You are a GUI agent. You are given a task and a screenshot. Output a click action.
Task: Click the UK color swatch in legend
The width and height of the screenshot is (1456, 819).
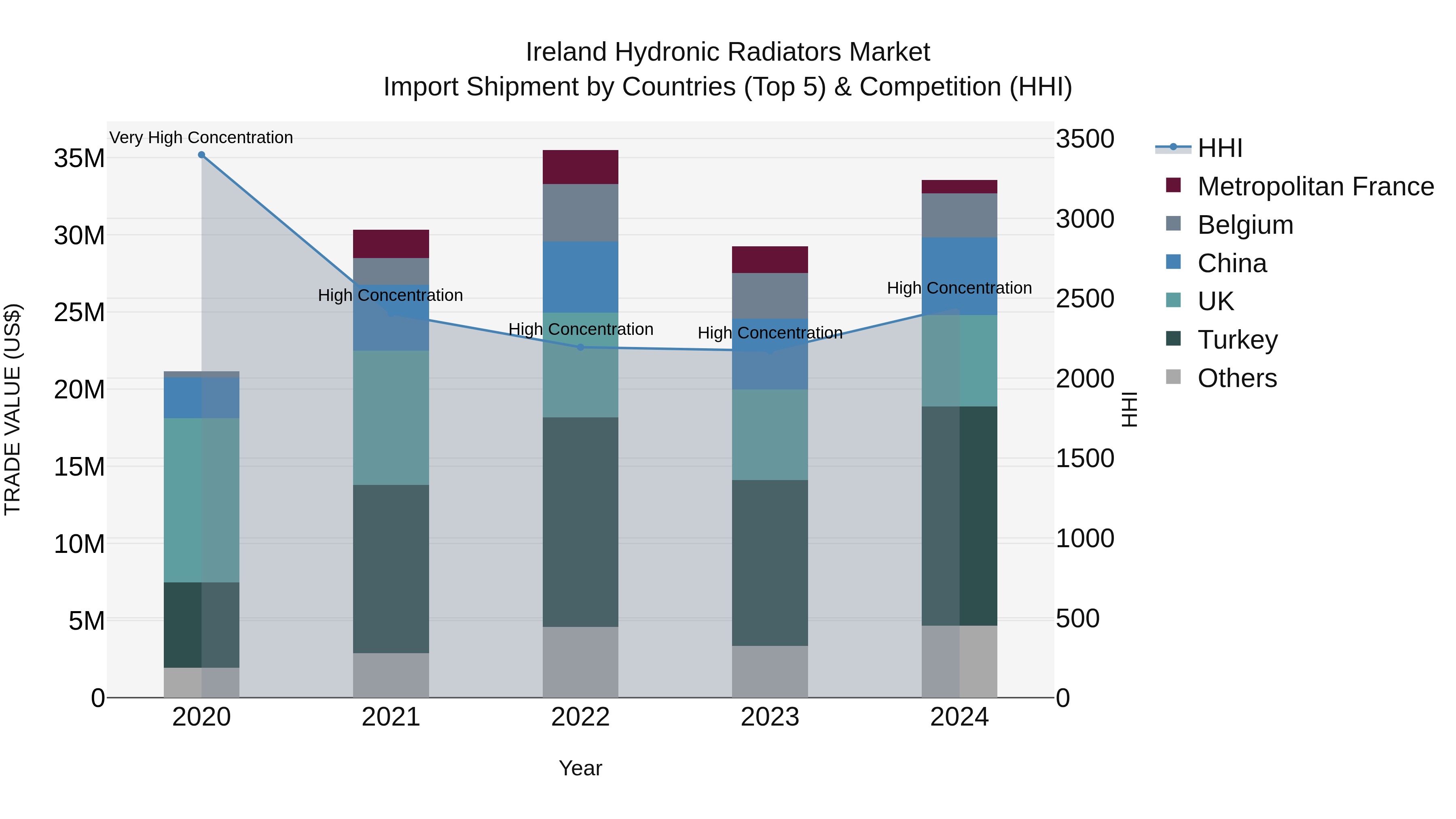[x=1173, y=300]
